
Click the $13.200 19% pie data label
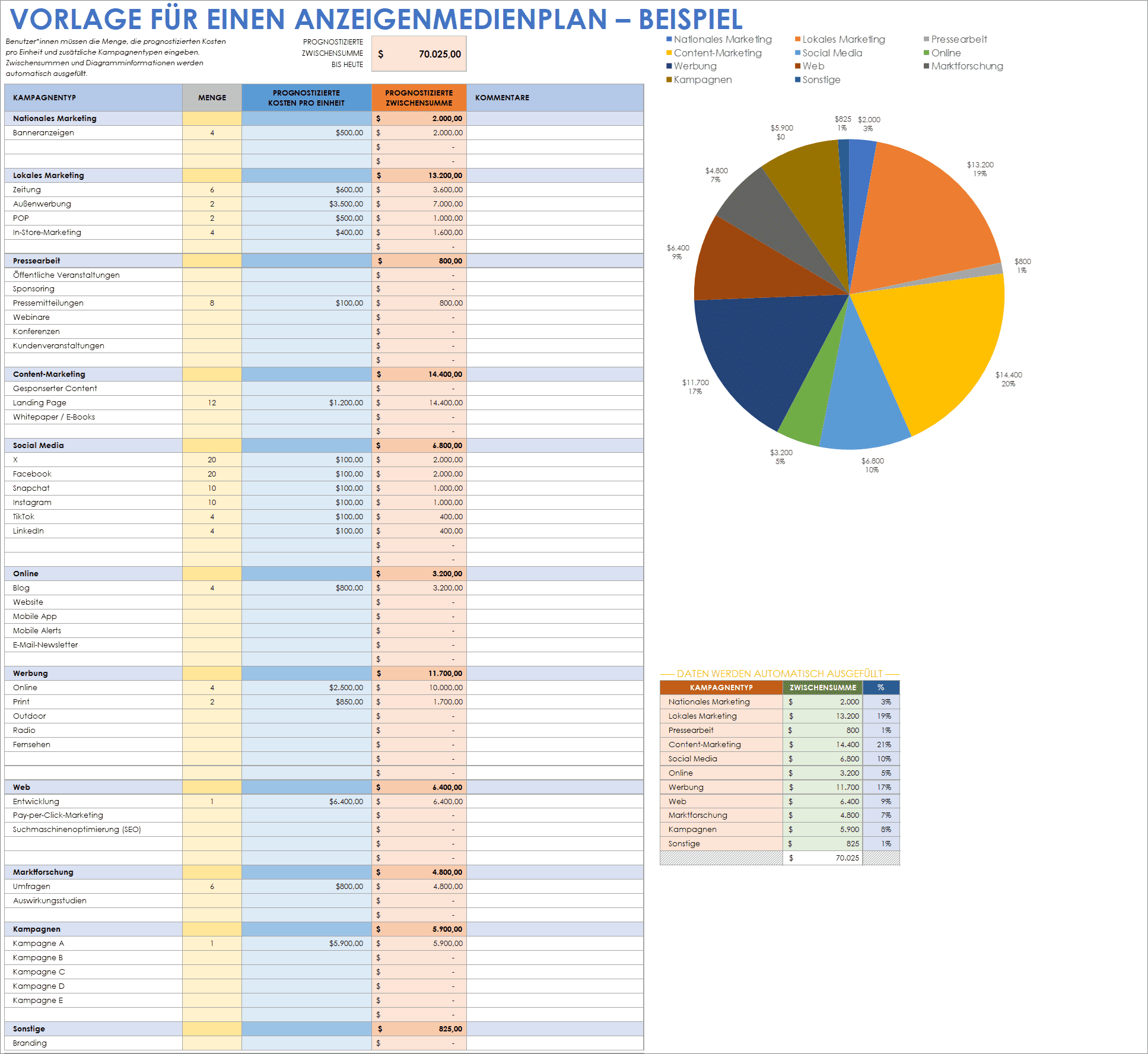coord(980,169)
